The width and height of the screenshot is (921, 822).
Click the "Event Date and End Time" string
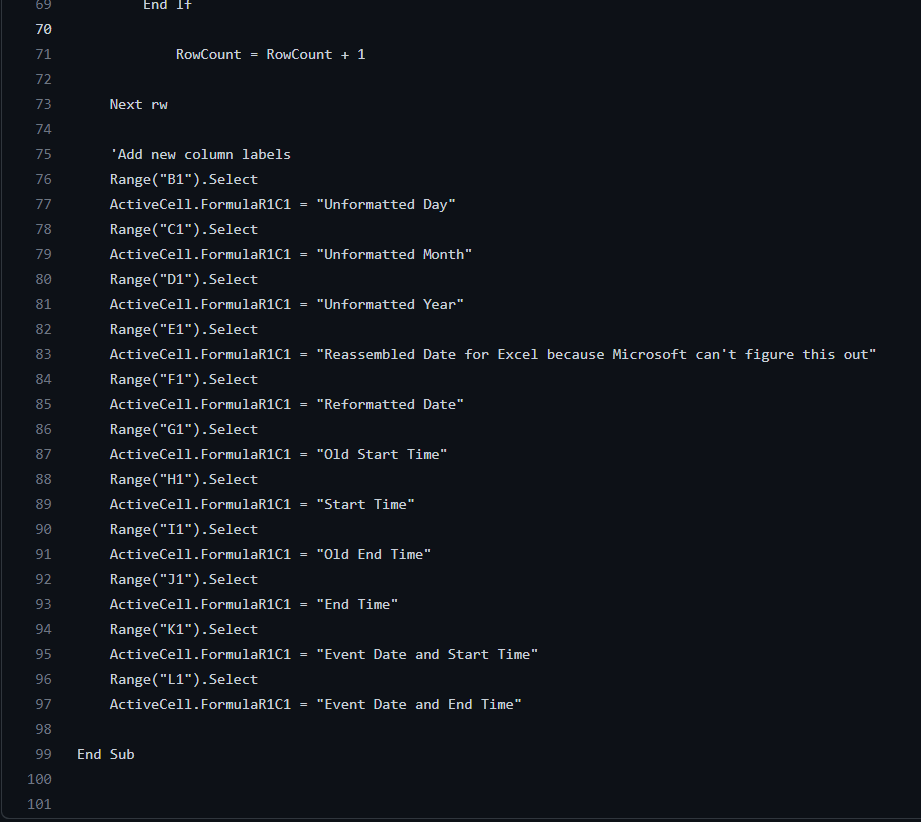(419, 704)
